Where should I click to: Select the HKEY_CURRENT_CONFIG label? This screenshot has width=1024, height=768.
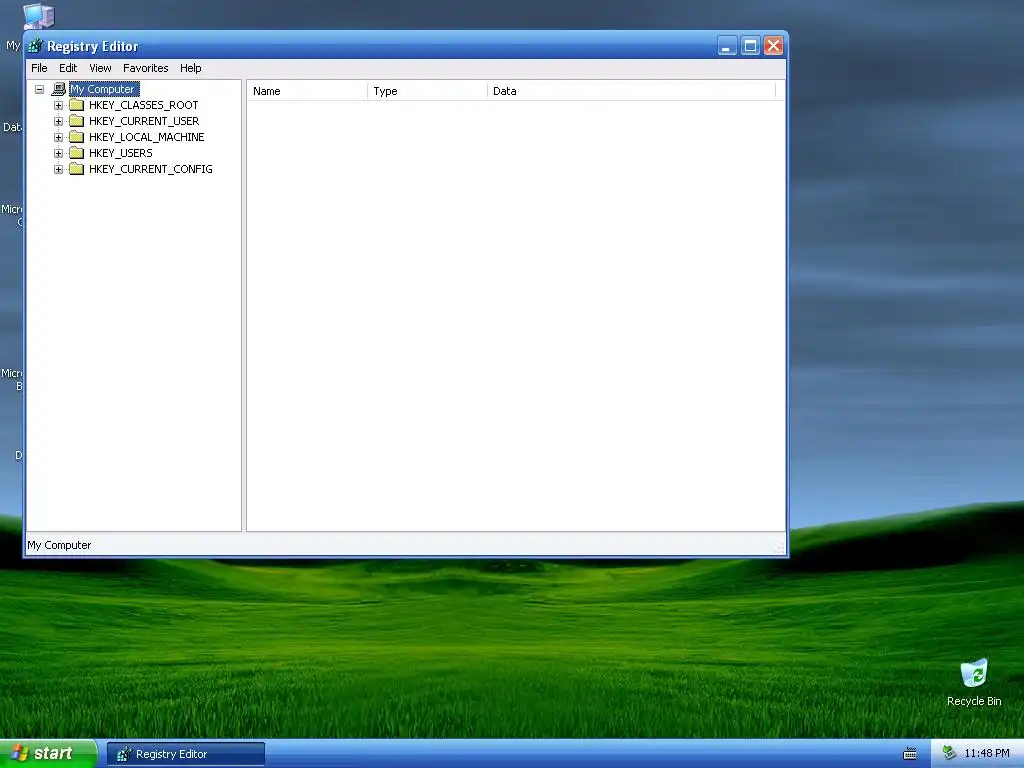coord(150,169)
